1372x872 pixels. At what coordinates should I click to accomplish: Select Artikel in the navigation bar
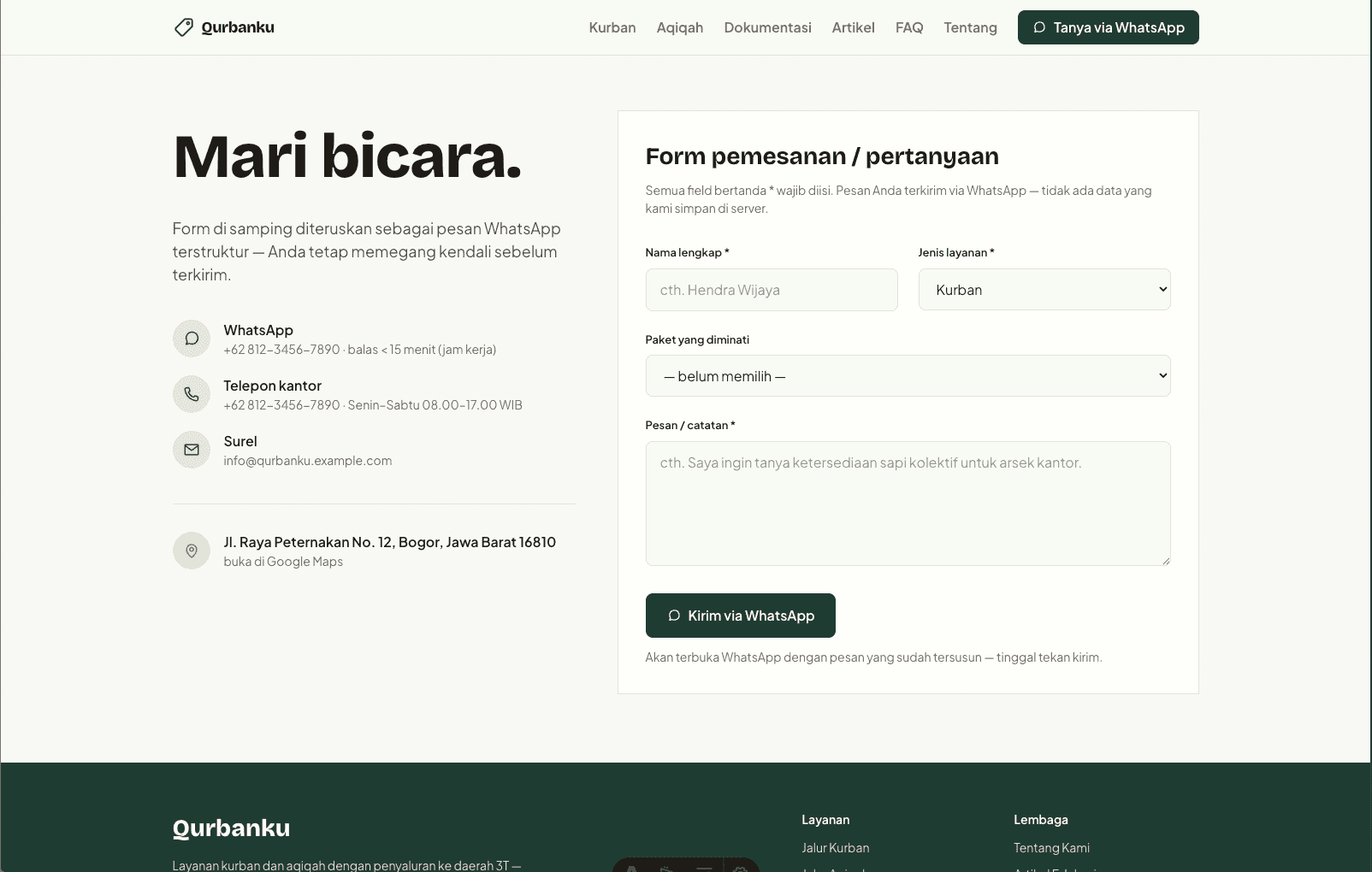point(853,27)
